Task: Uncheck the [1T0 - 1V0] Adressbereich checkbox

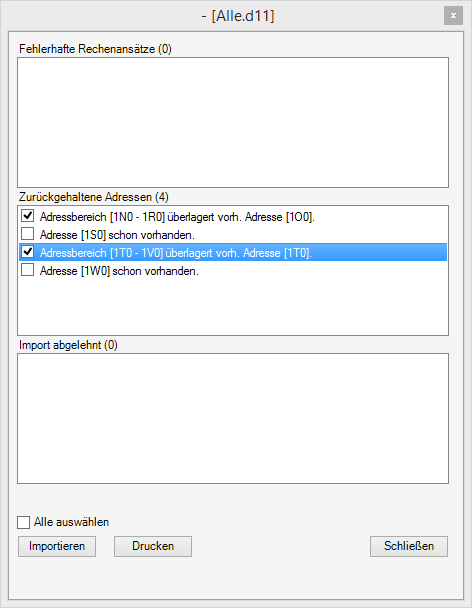Action: [x=28, y=252]
